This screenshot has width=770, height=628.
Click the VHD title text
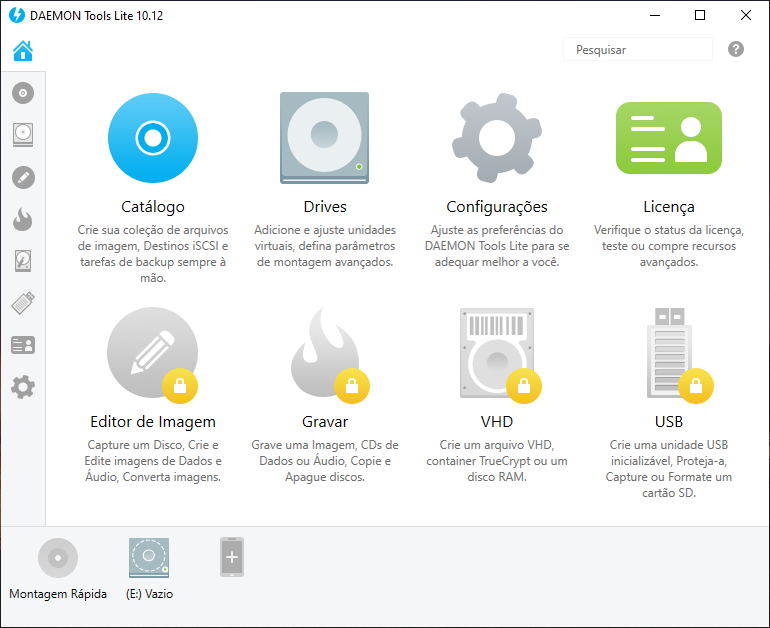point(496,422)
